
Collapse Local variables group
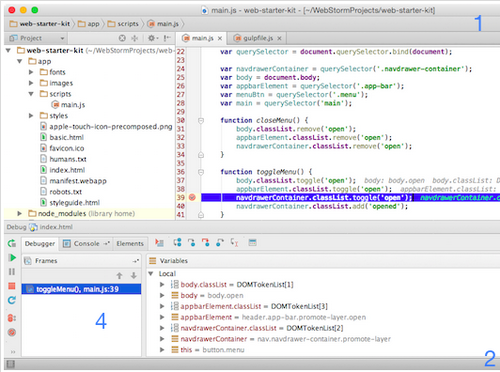click(x=151, y=274)
